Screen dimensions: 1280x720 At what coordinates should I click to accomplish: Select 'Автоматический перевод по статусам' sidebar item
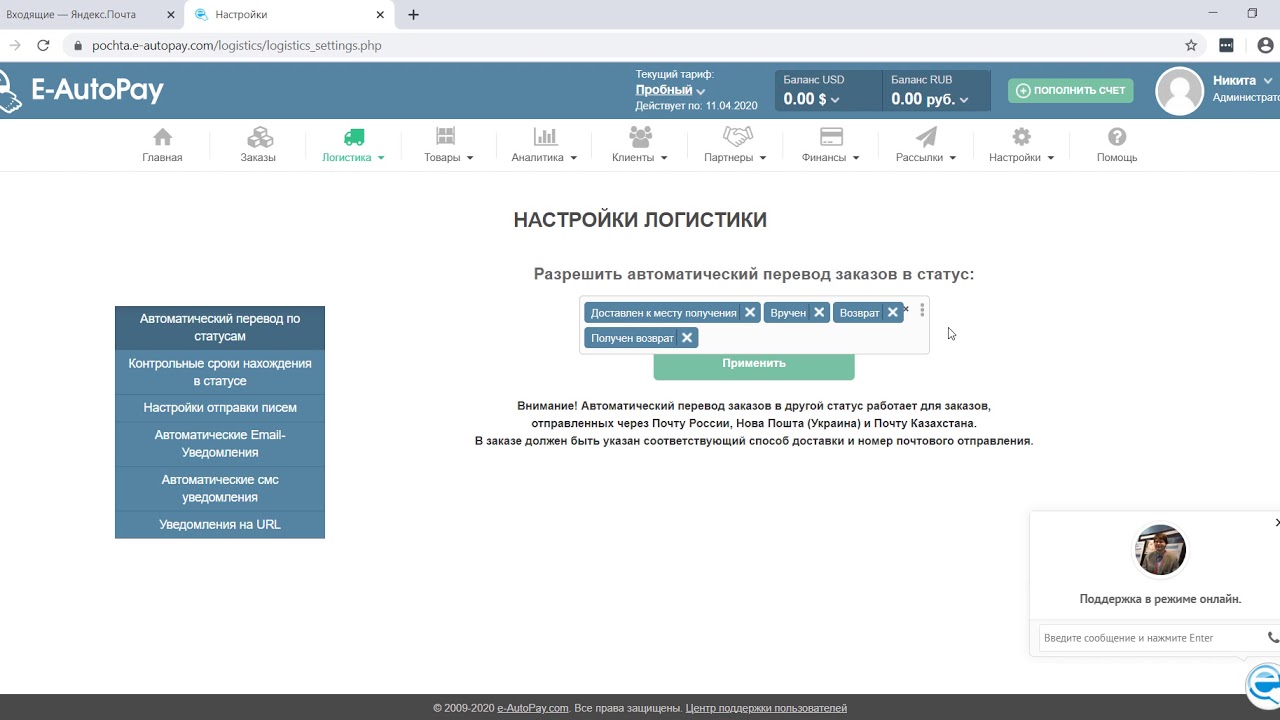click(x=220, y=327)
